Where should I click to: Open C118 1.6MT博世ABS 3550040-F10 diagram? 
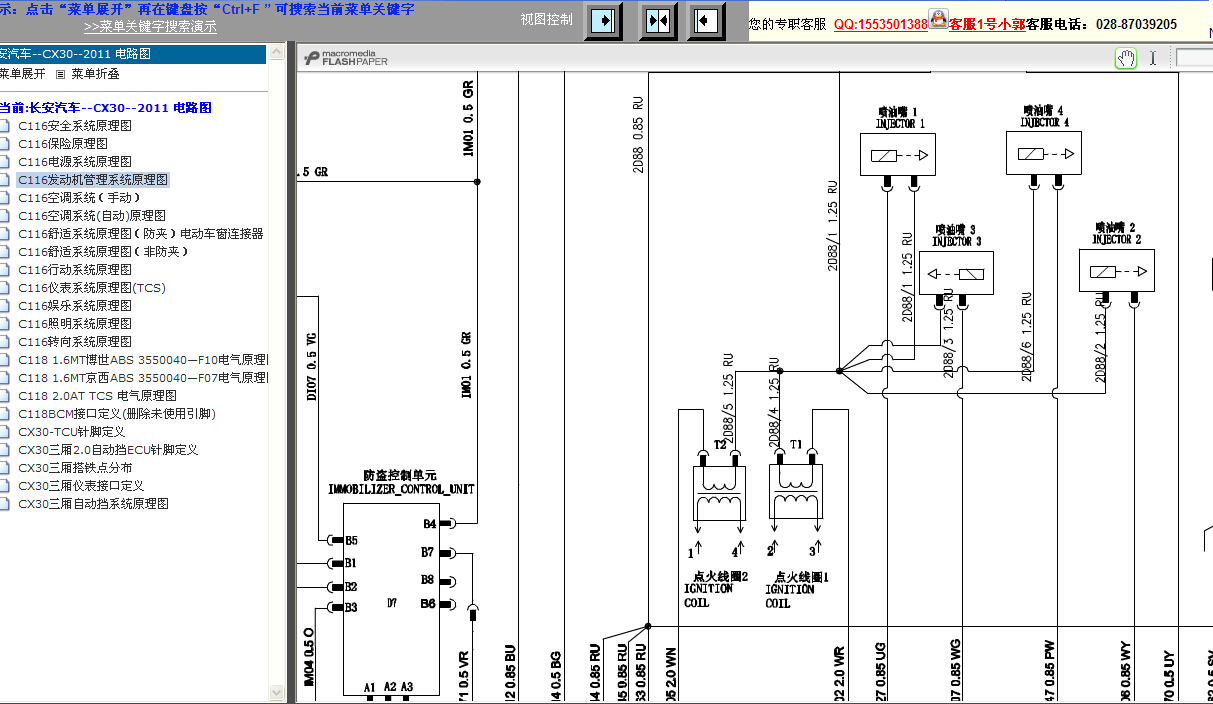pyautogui.click(x=143, y=360)
